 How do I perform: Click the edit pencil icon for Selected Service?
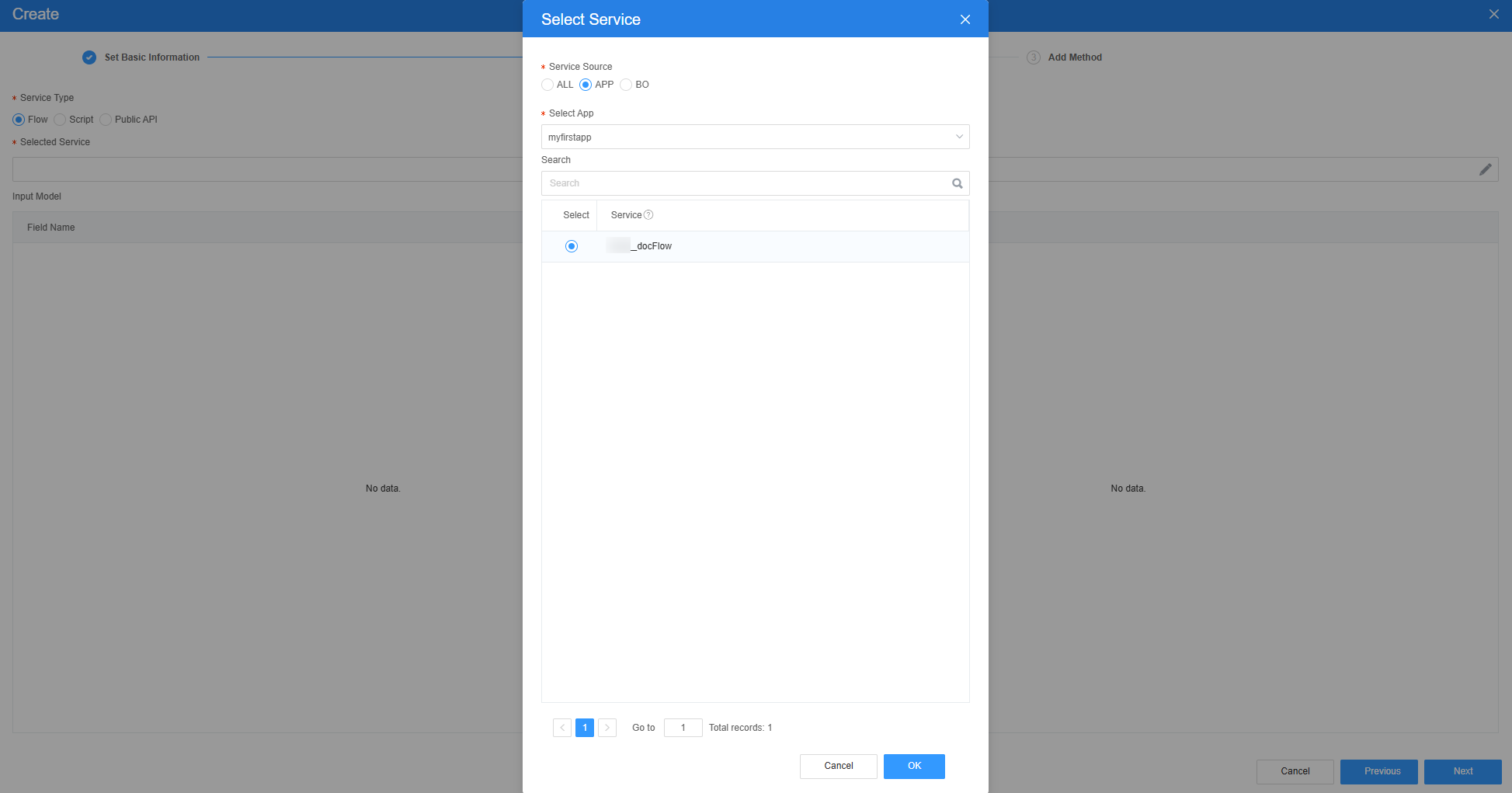click(x=1486, y=169)
